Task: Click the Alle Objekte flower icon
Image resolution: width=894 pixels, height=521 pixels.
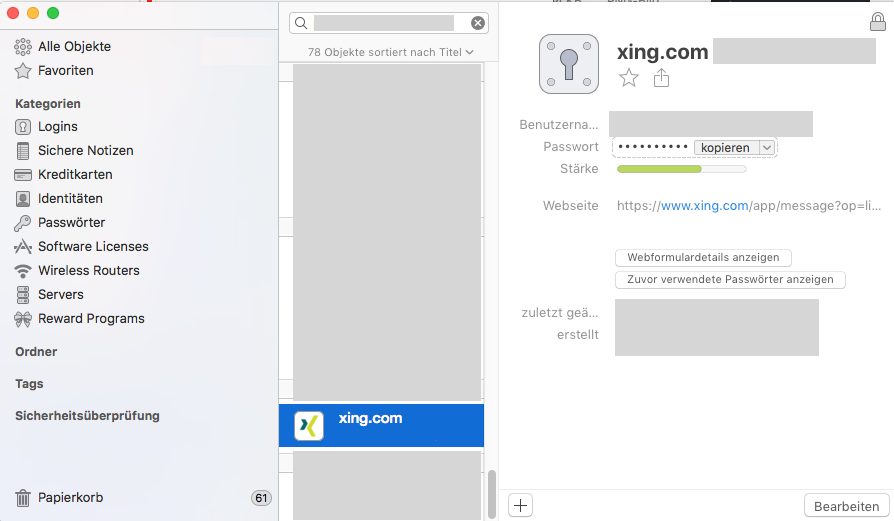Action: (x=23, y=47)
